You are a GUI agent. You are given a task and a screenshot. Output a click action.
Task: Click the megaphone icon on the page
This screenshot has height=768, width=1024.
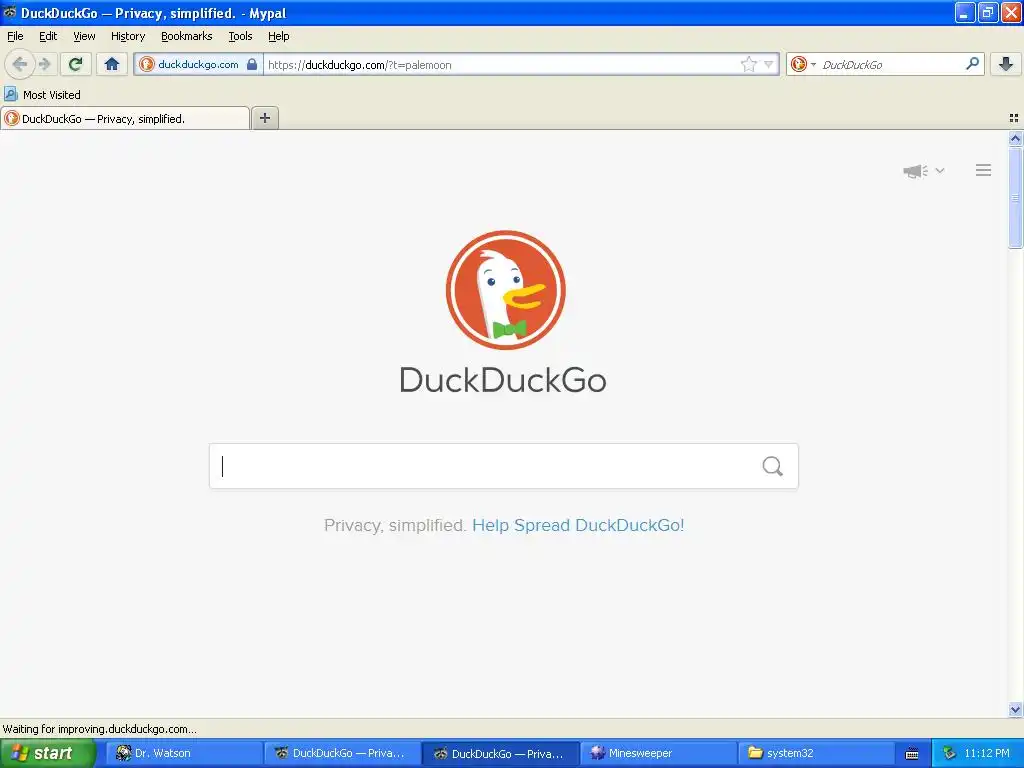click(x=915, y=170)
